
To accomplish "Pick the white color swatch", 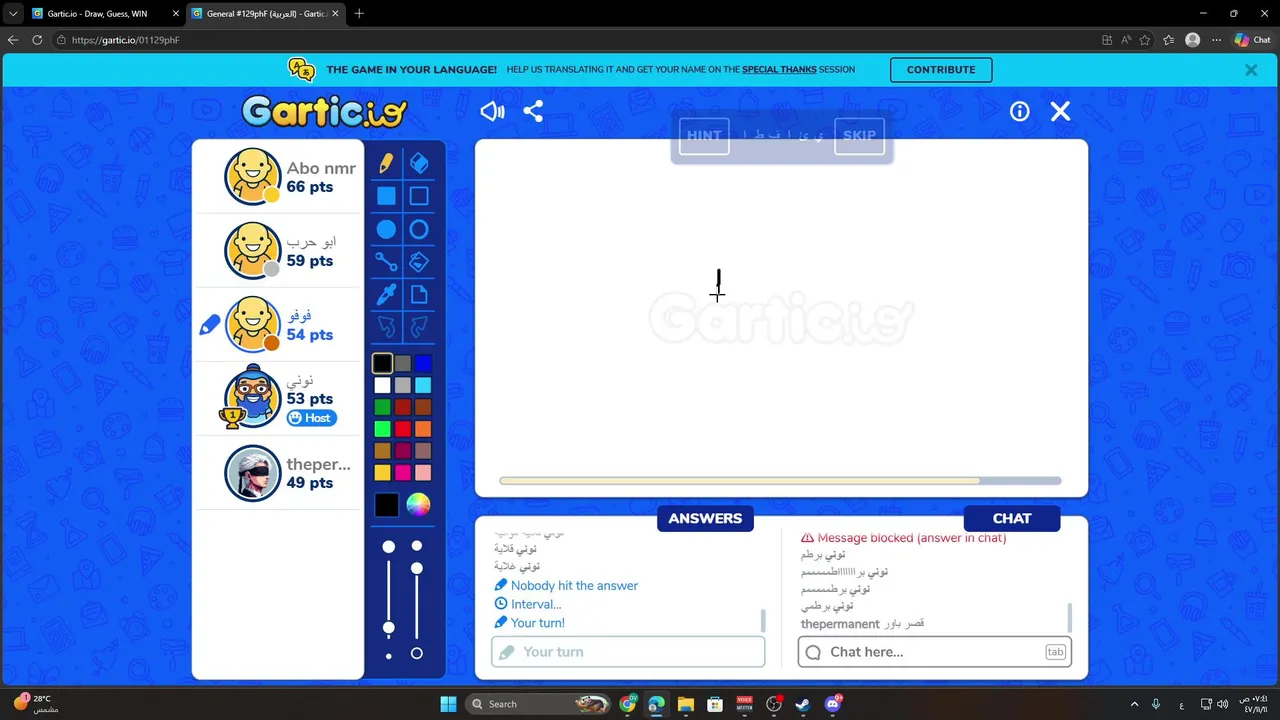I will coord(382,385).
